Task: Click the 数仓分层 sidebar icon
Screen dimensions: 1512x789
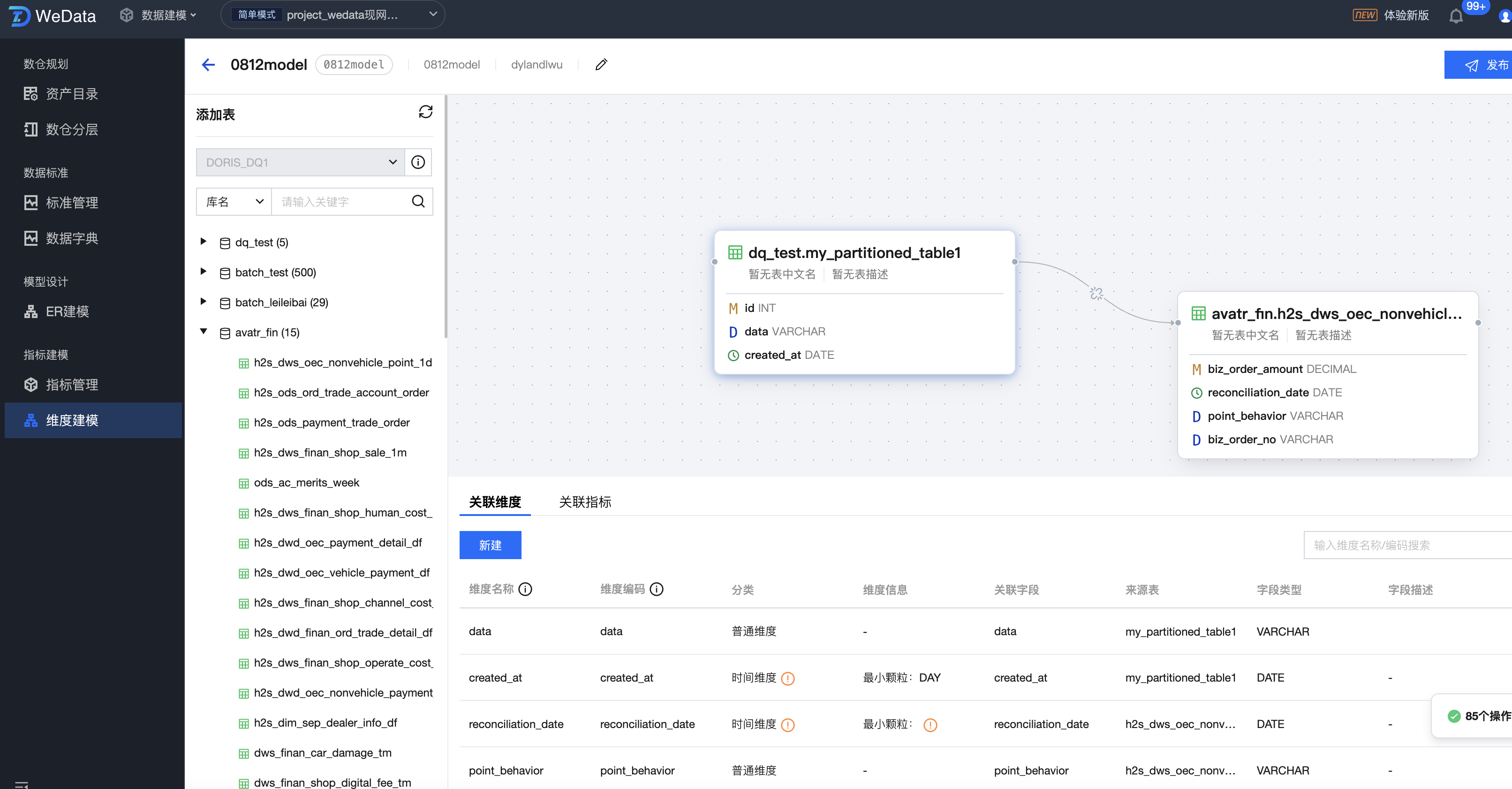Action: 30,129
